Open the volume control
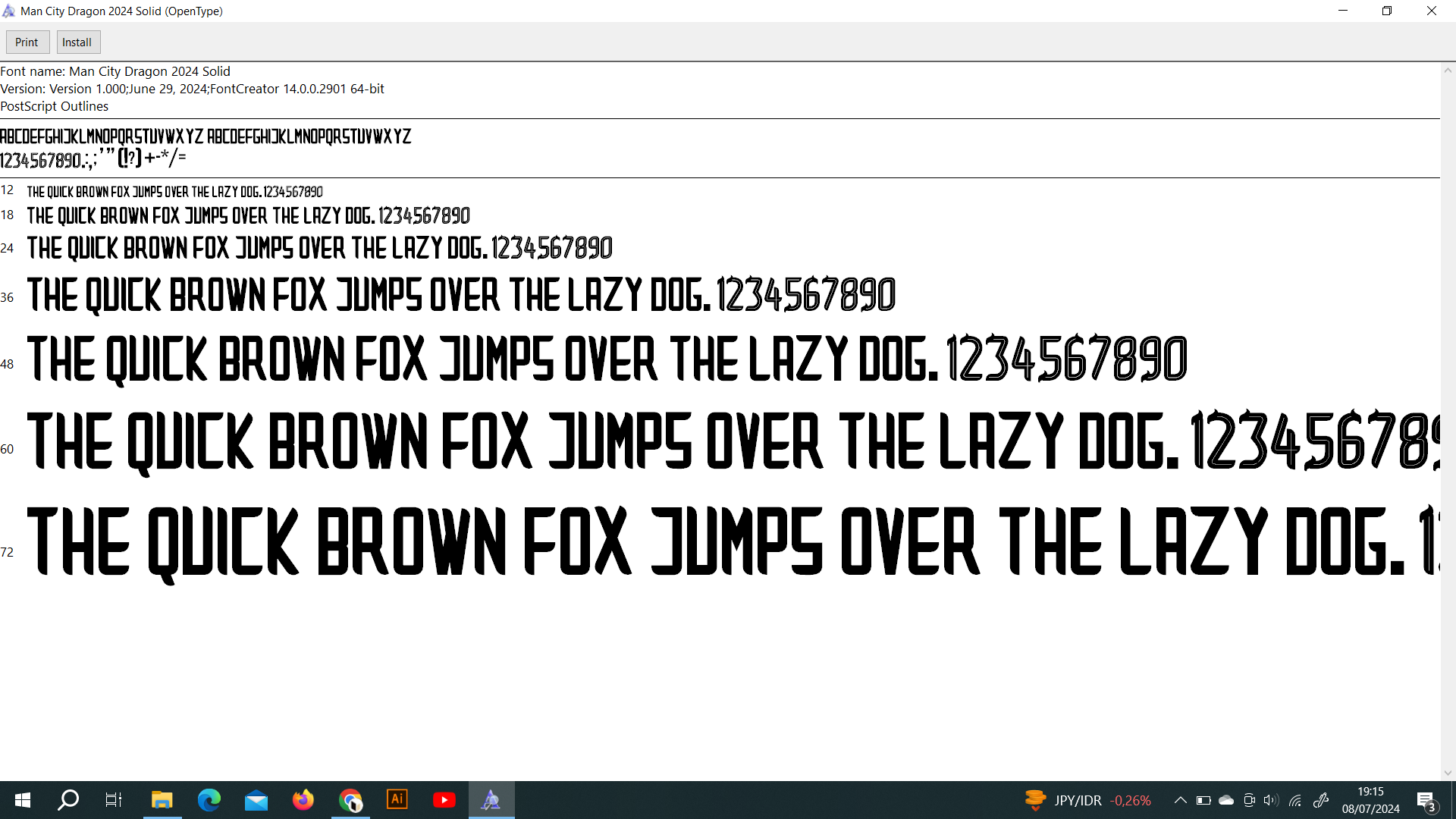The height and width of the screenshot is (819, 1456). 1271,800
